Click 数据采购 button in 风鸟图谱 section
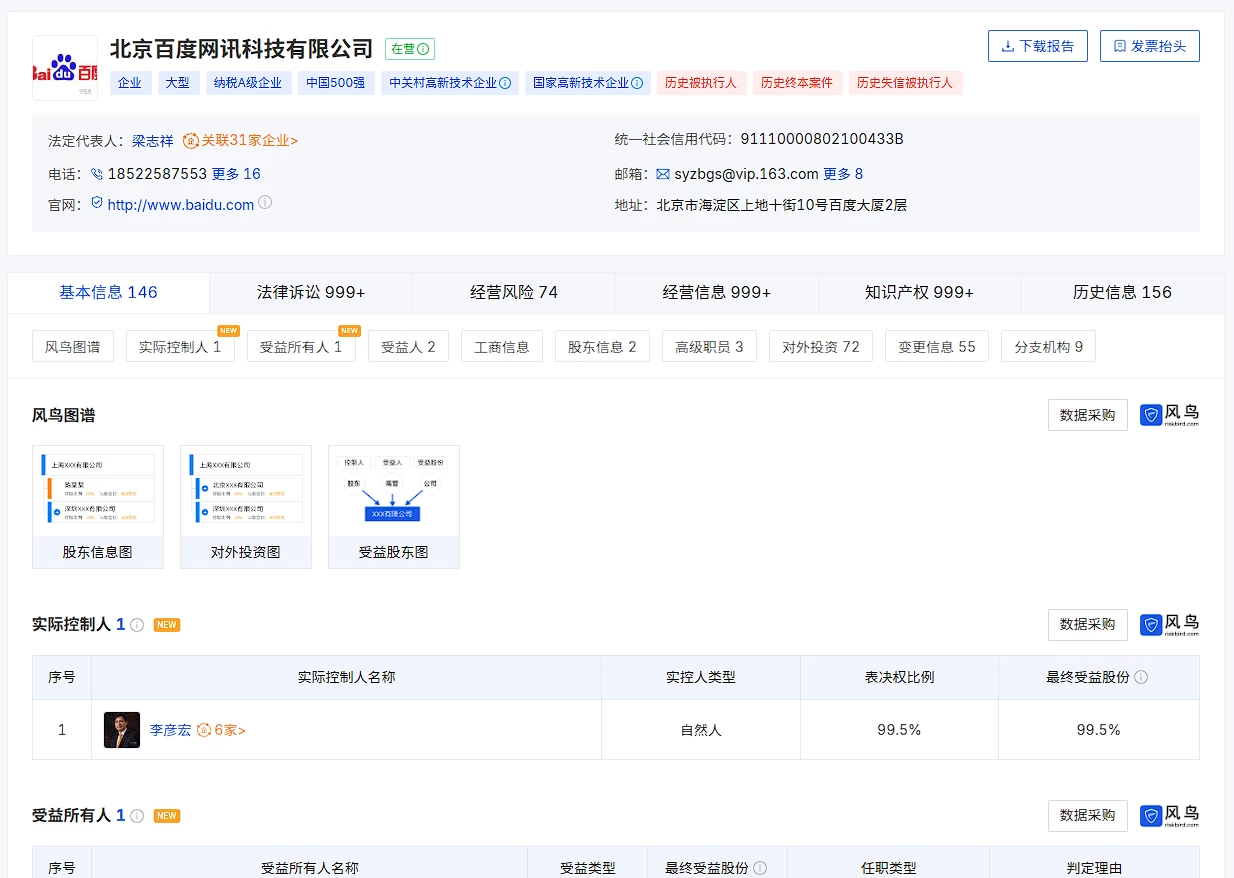Image resolution: width=1234 pixels, height=878 pixels. 1087,415
